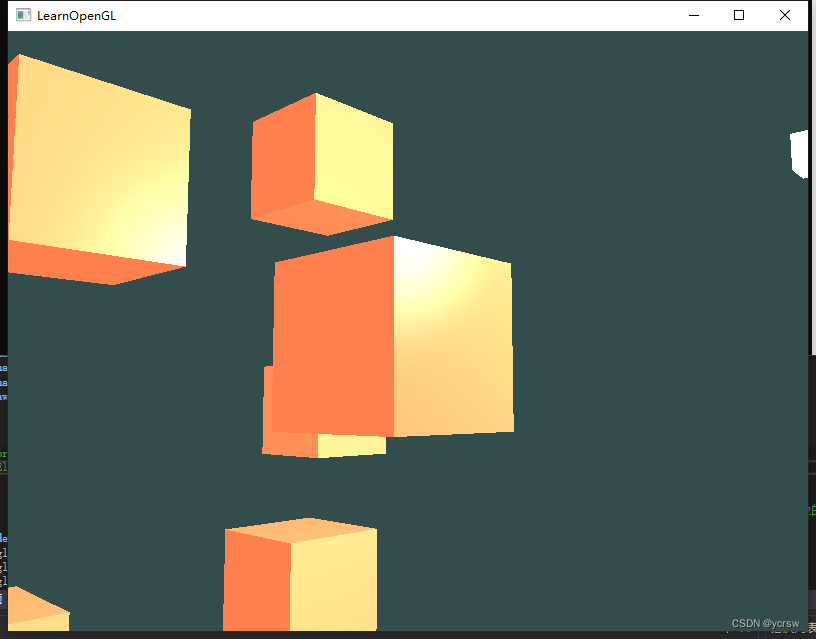This screenshot has height=639, width=816.
Task: Click the code editor sliver on left edge
Action: [4, 400]
